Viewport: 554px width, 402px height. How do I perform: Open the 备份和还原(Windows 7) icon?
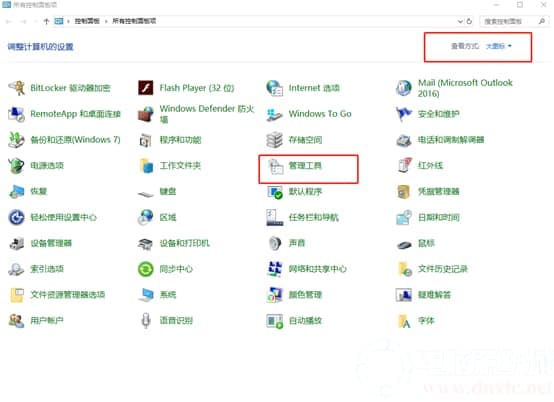(16, 140)
